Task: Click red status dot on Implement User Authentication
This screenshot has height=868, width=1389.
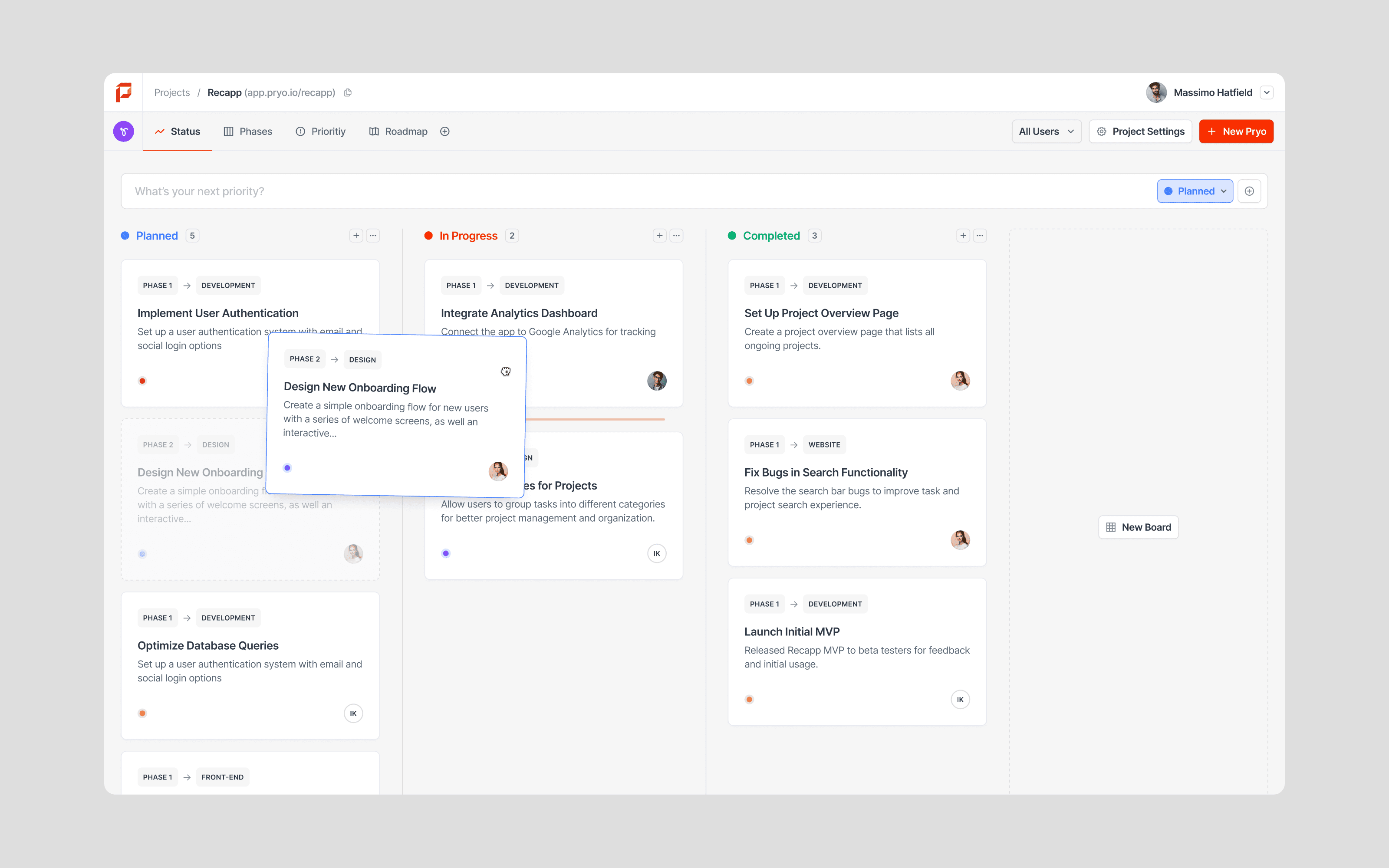Action: [142, 381]
